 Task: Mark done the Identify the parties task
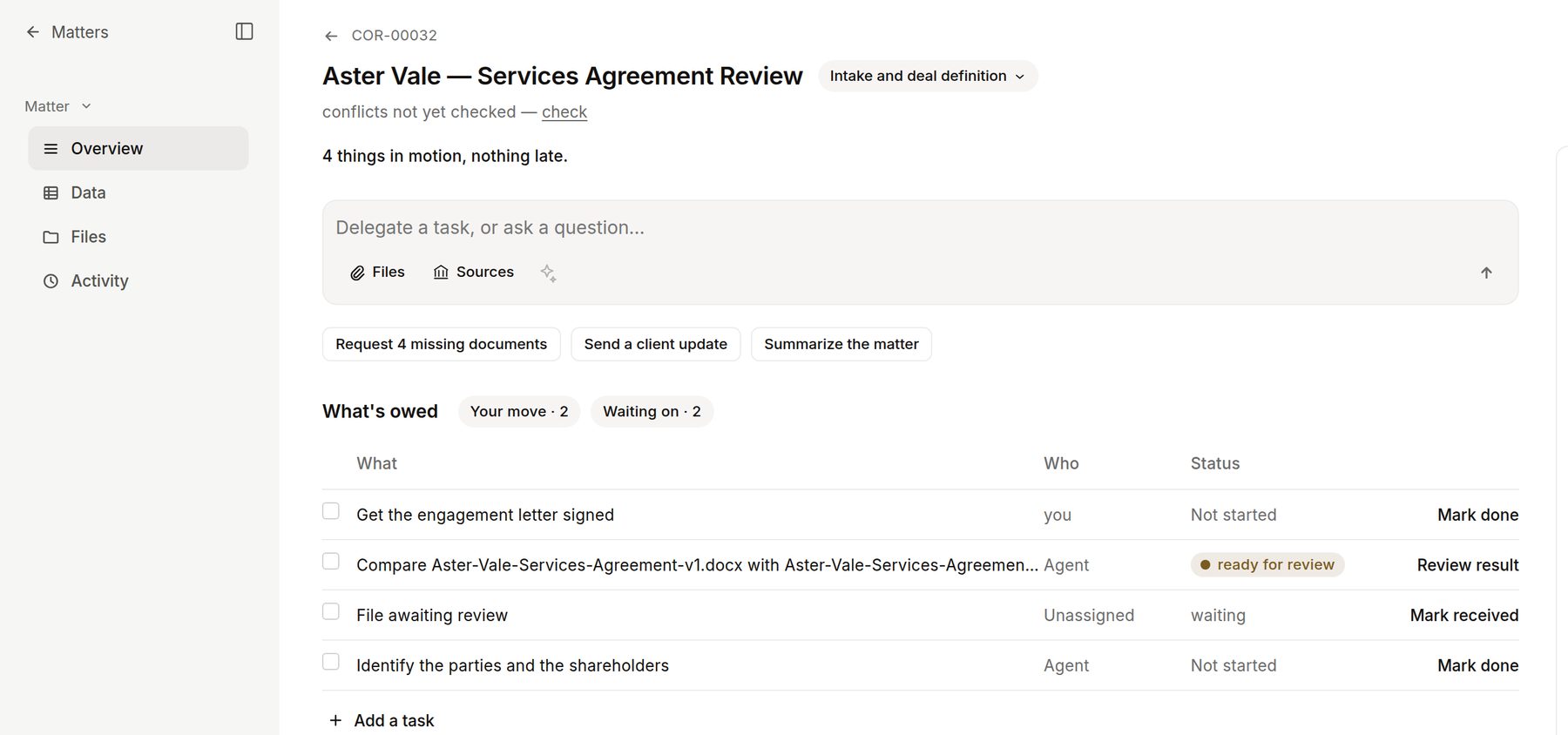click(x=1477, y=665)
